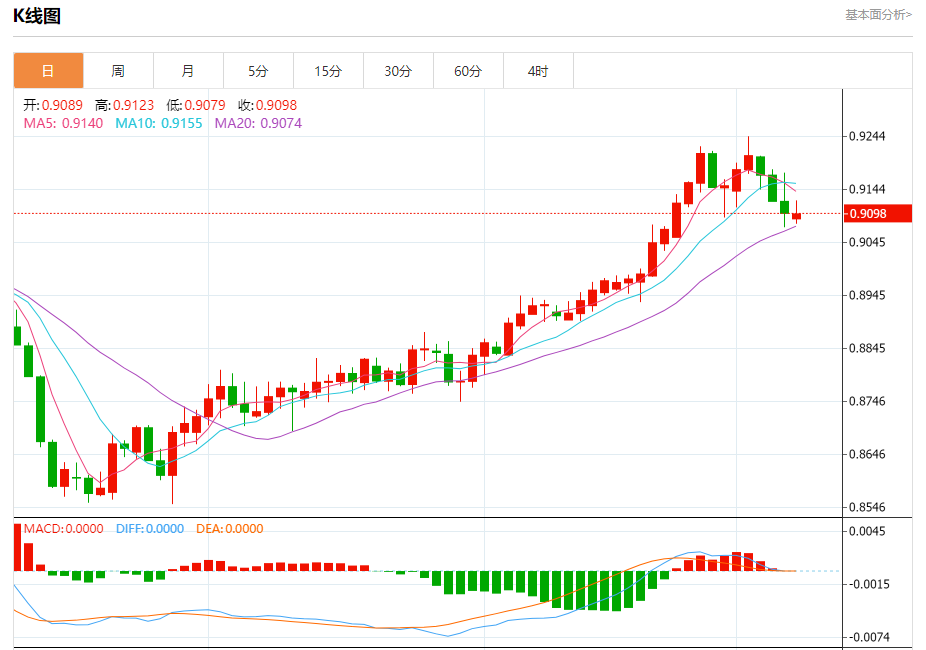The height and width of the screenshot is (650, 926).
Task: Click the 收:0.9098 close price value
Action: pyautogui.click(x=268, y=105)
